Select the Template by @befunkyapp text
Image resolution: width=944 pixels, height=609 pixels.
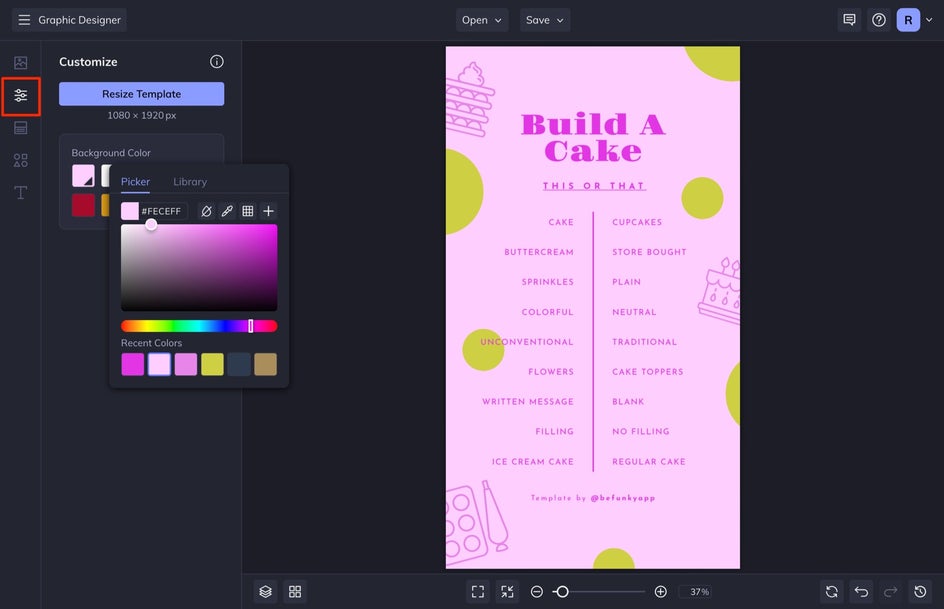(593, 498)
